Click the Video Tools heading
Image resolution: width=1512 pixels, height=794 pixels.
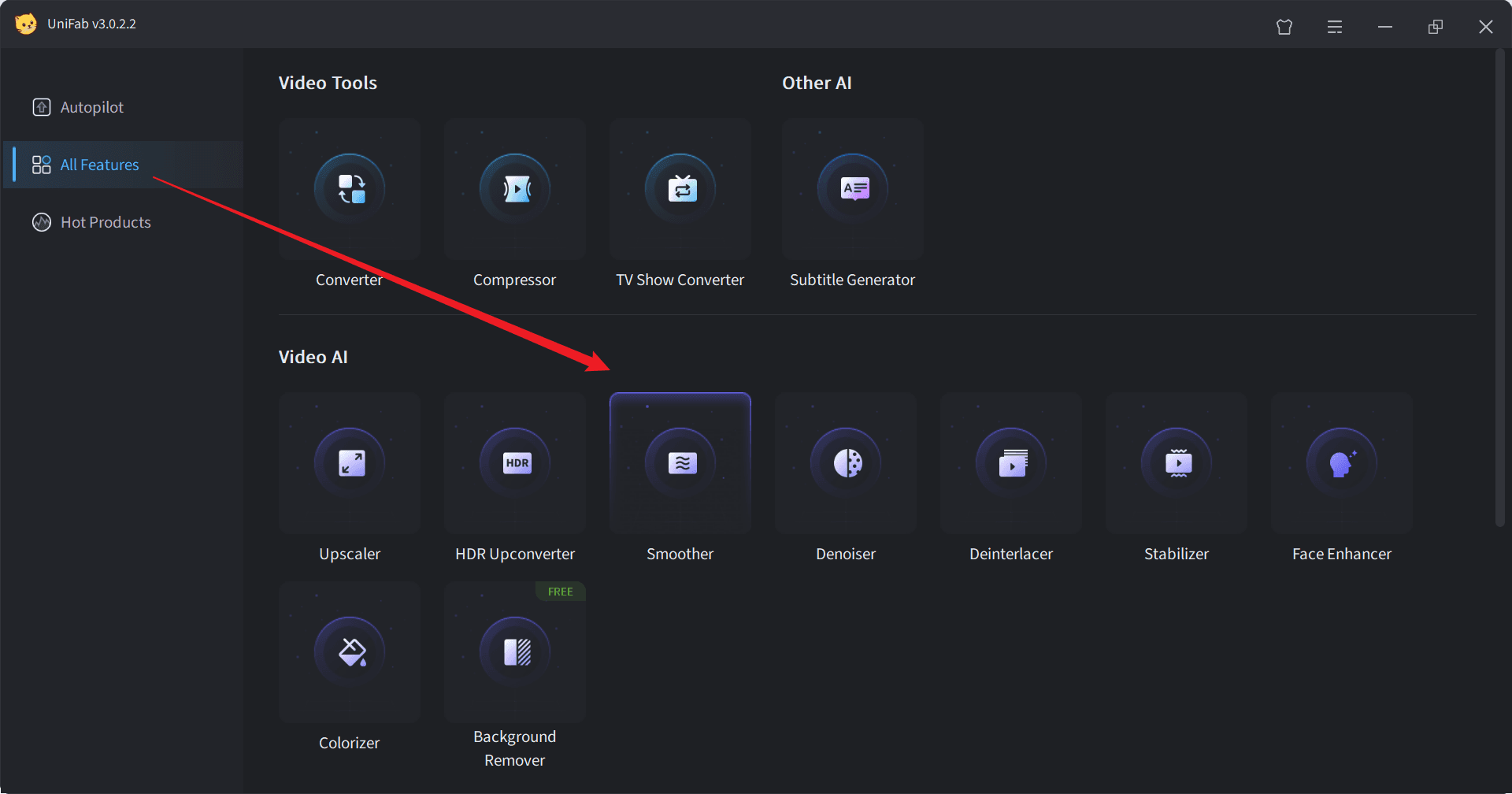[328, 83]
